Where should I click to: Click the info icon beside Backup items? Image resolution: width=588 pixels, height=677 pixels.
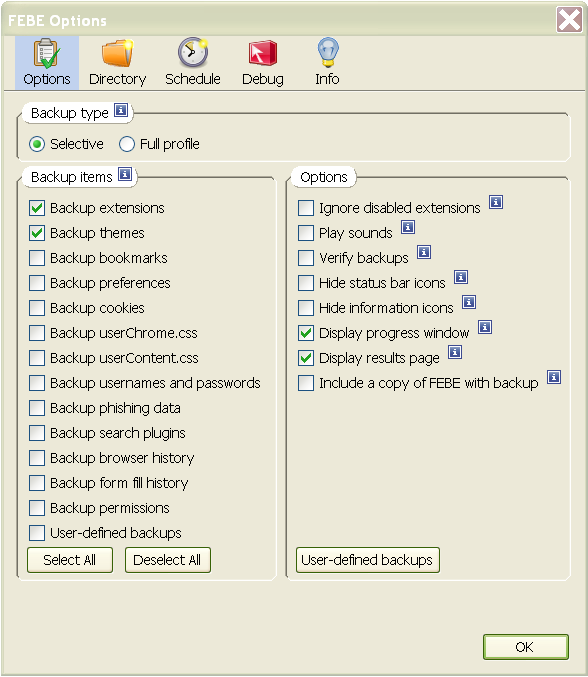(x=125, y=174)
